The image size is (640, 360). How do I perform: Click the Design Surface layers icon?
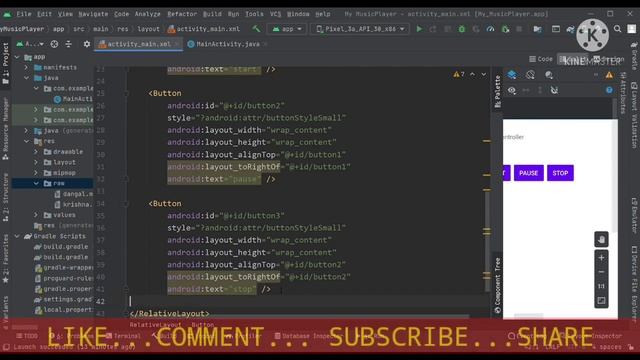click(x=512, y=75)
